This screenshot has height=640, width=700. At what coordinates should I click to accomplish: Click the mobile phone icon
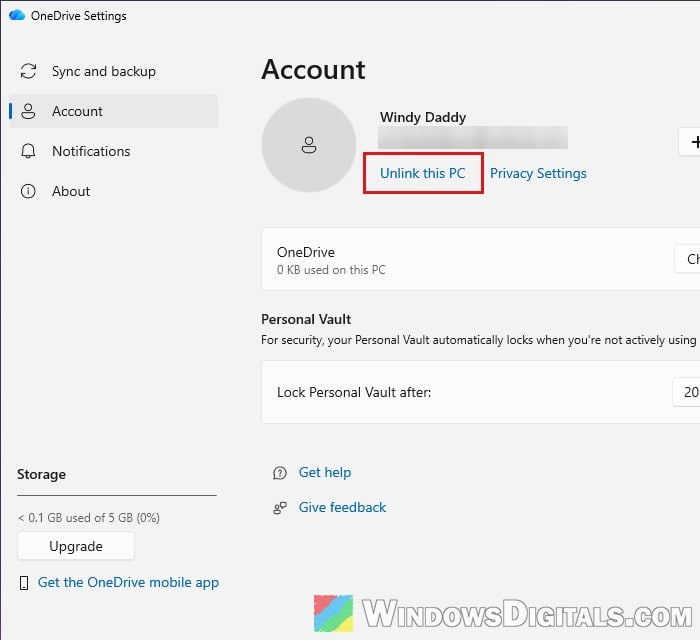pyautogui.click(x=24, y=583)
